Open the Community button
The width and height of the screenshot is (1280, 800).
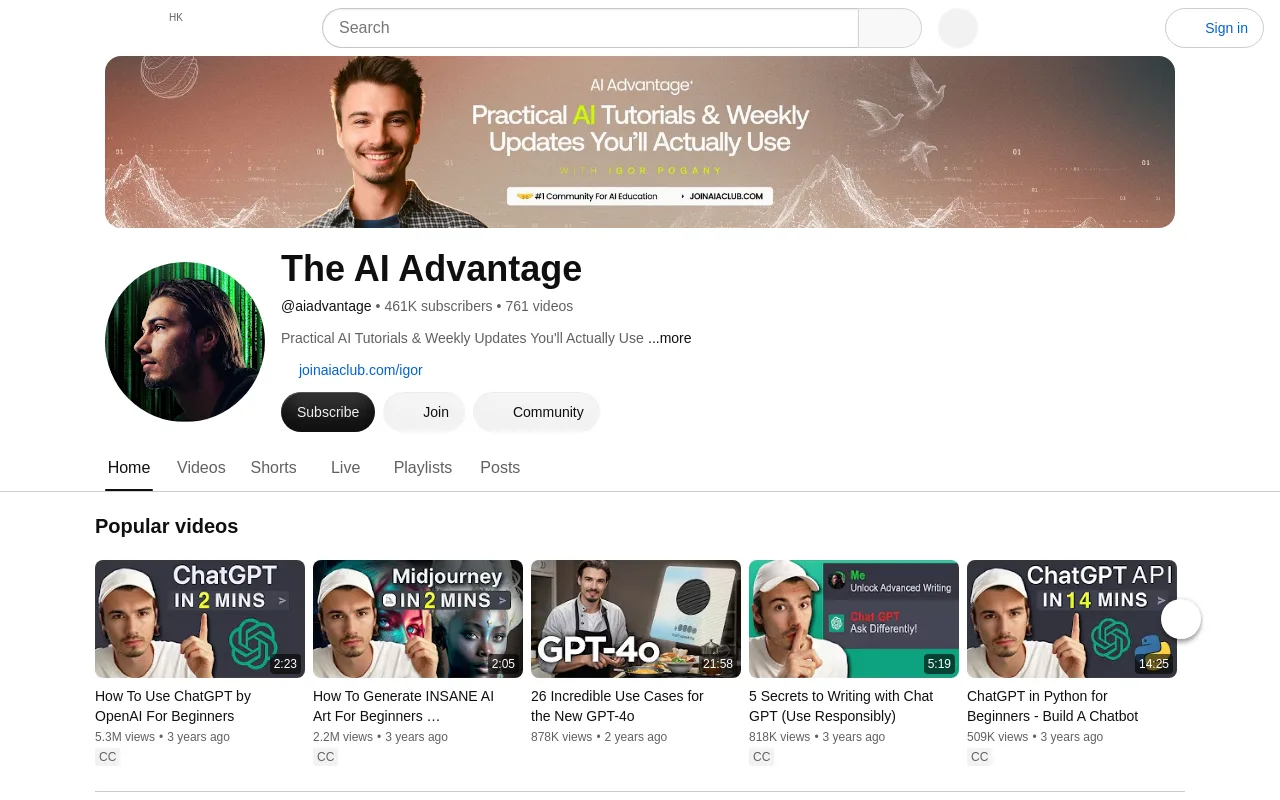click(x=536, y=412)
